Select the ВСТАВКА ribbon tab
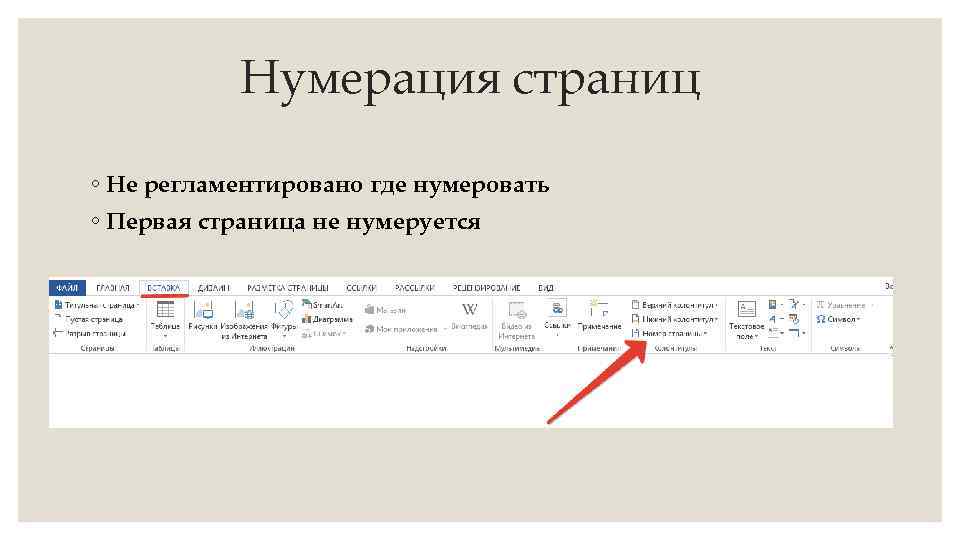This screenshot has width=960, height=540. pos(164,287)
